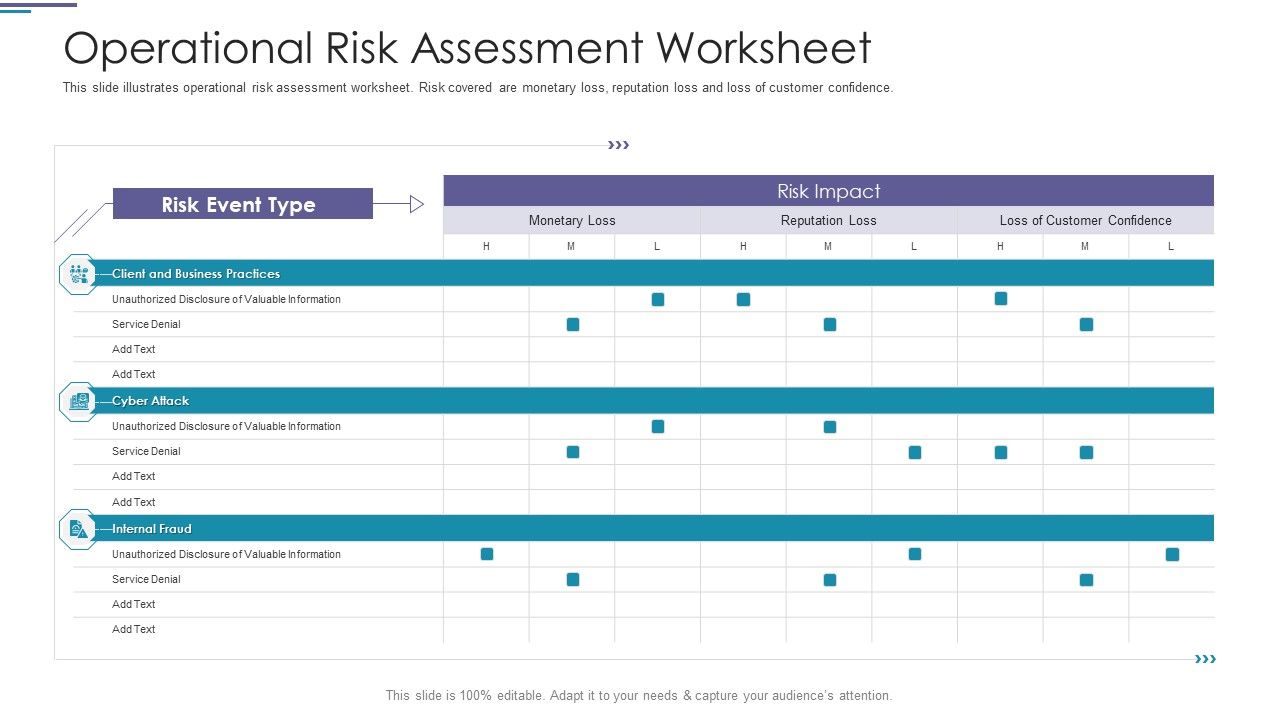Click the triple chevron below the table
This screenshot has height=720, width=1280.
[x=1206, y=659]
